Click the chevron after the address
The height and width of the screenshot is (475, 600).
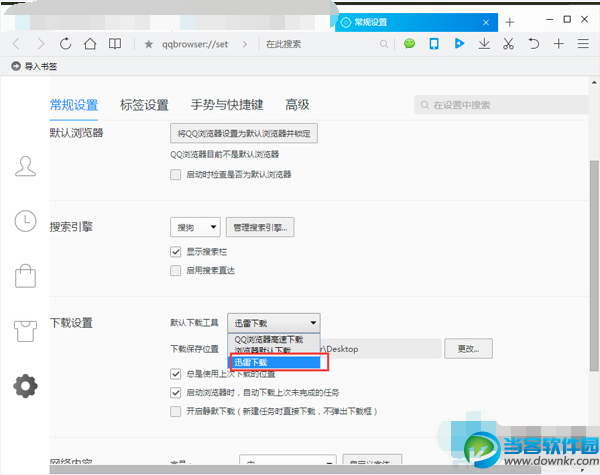[x=245, y=44]
